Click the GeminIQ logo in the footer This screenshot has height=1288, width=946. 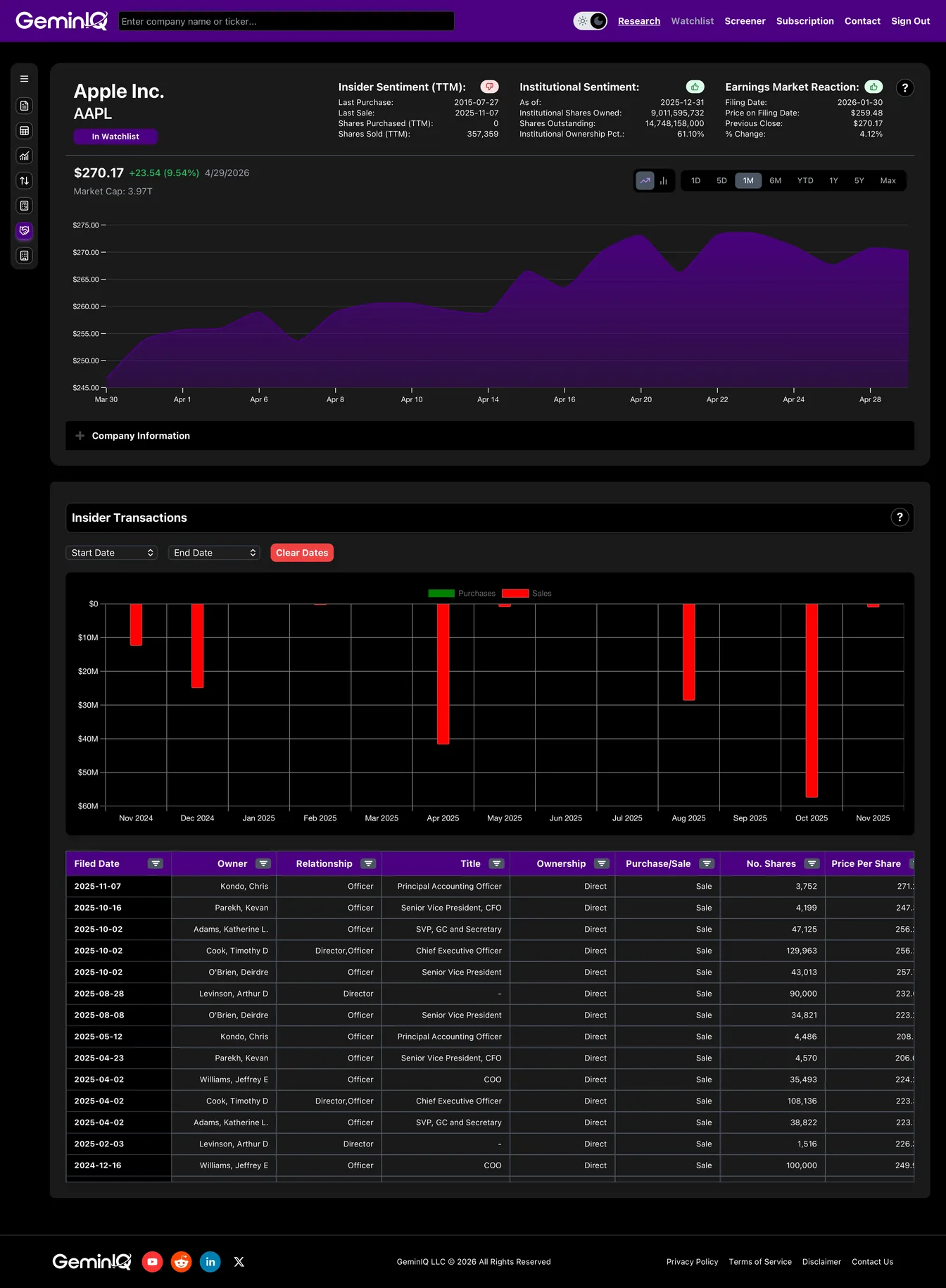click(x=92, y=1262)
